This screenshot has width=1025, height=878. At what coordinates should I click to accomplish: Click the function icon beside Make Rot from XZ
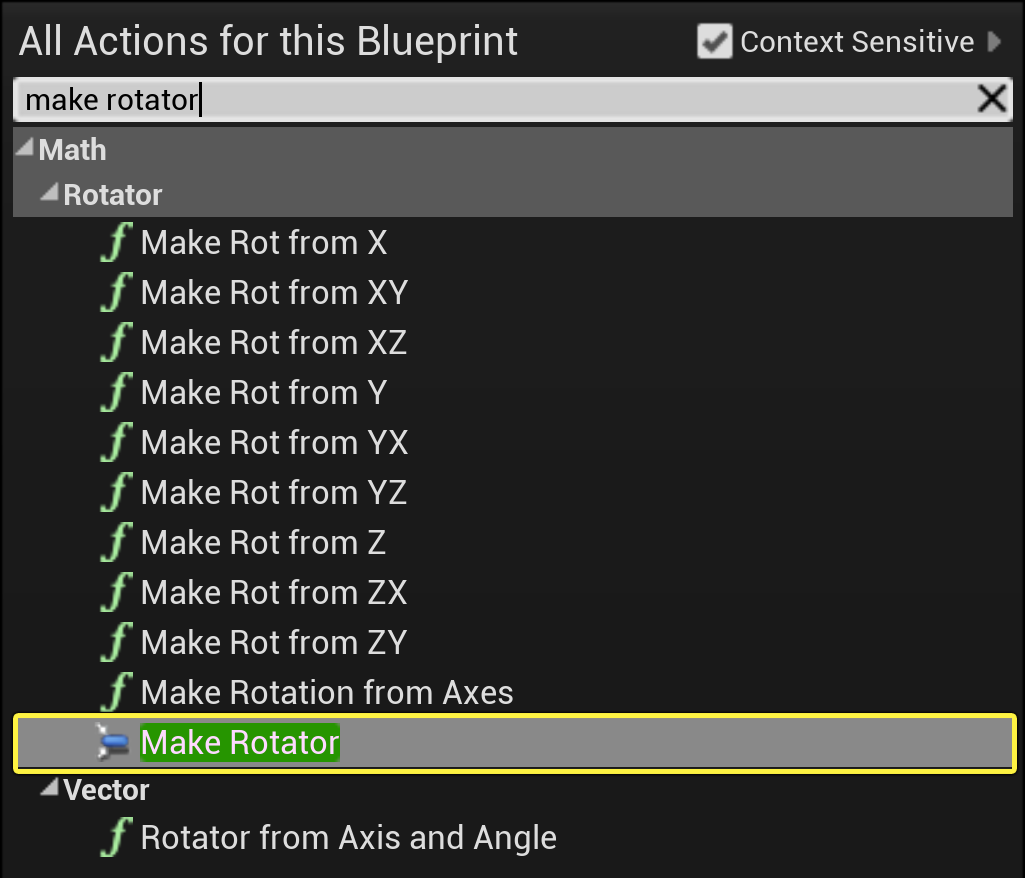[x=116, y=343]
